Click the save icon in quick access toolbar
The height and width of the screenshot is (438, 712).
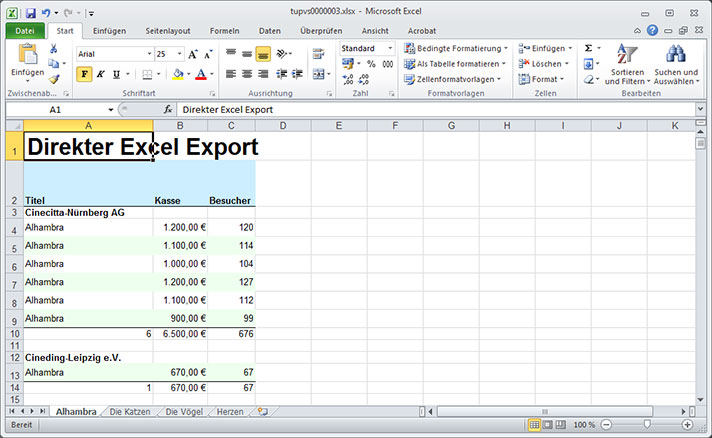31,13
